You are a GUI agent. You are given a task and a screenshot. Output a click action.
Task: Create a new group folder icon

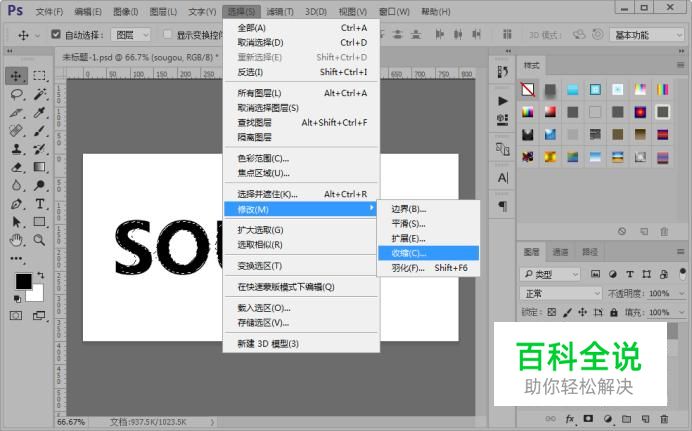click(627, 419)
